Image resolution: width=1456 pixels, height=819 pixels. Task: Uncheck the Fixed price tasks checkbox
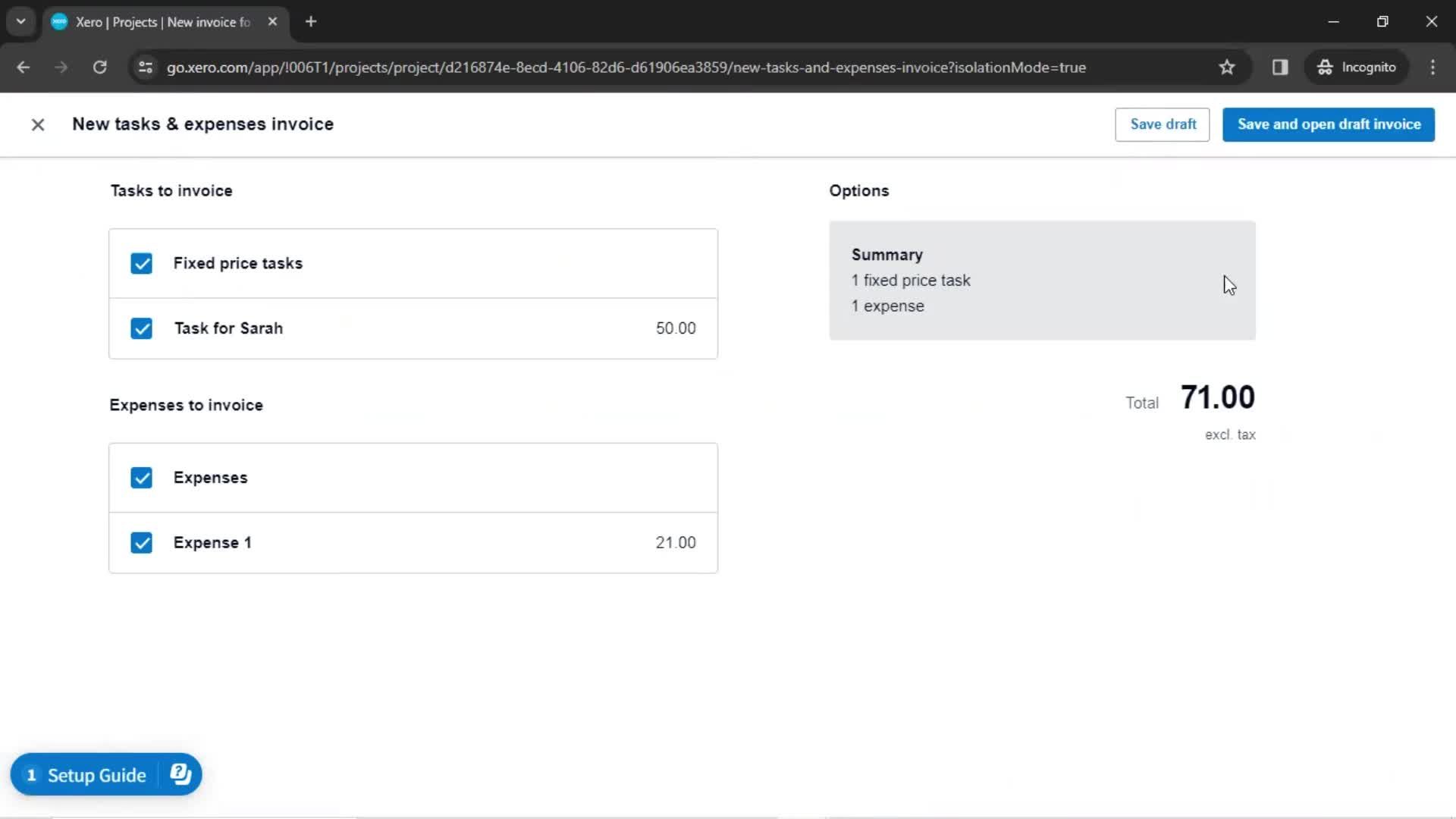(141, 263)
